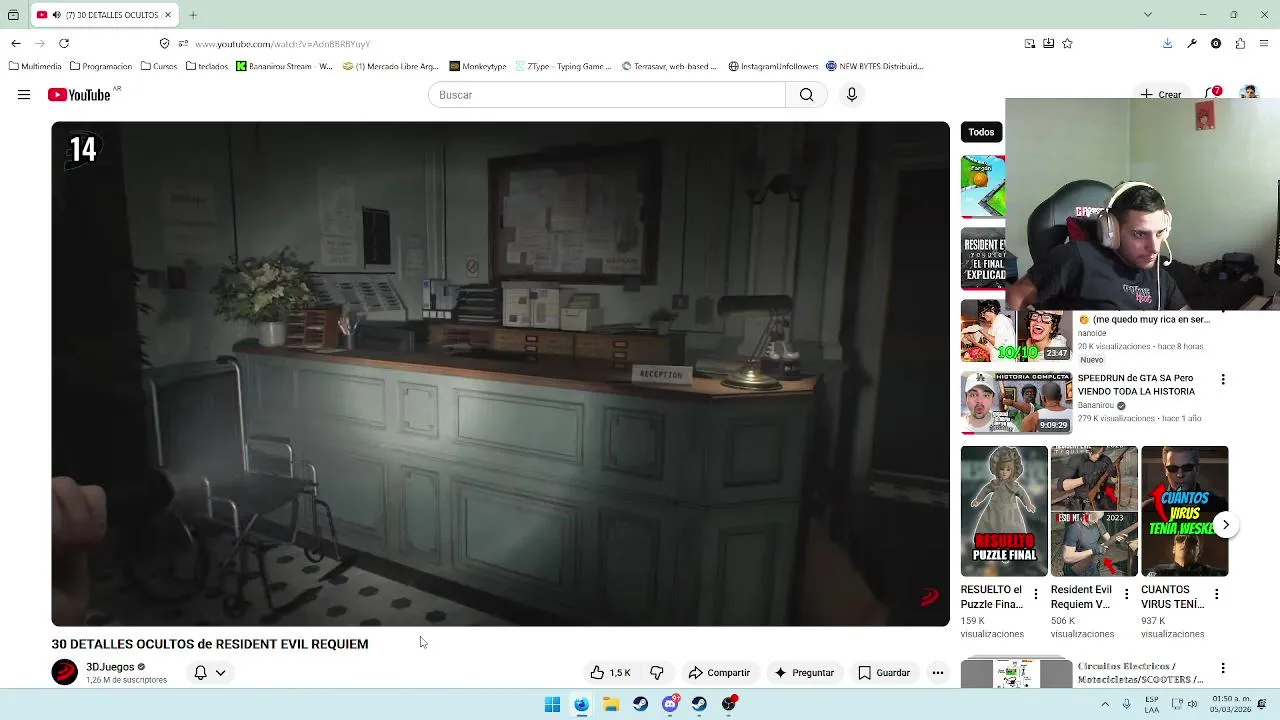Image resolution: width=1280 pixels, height=720 pixels.
Task: Open the CUANTOS VIRUS TENIA short
Action: tap(1184, 511)
